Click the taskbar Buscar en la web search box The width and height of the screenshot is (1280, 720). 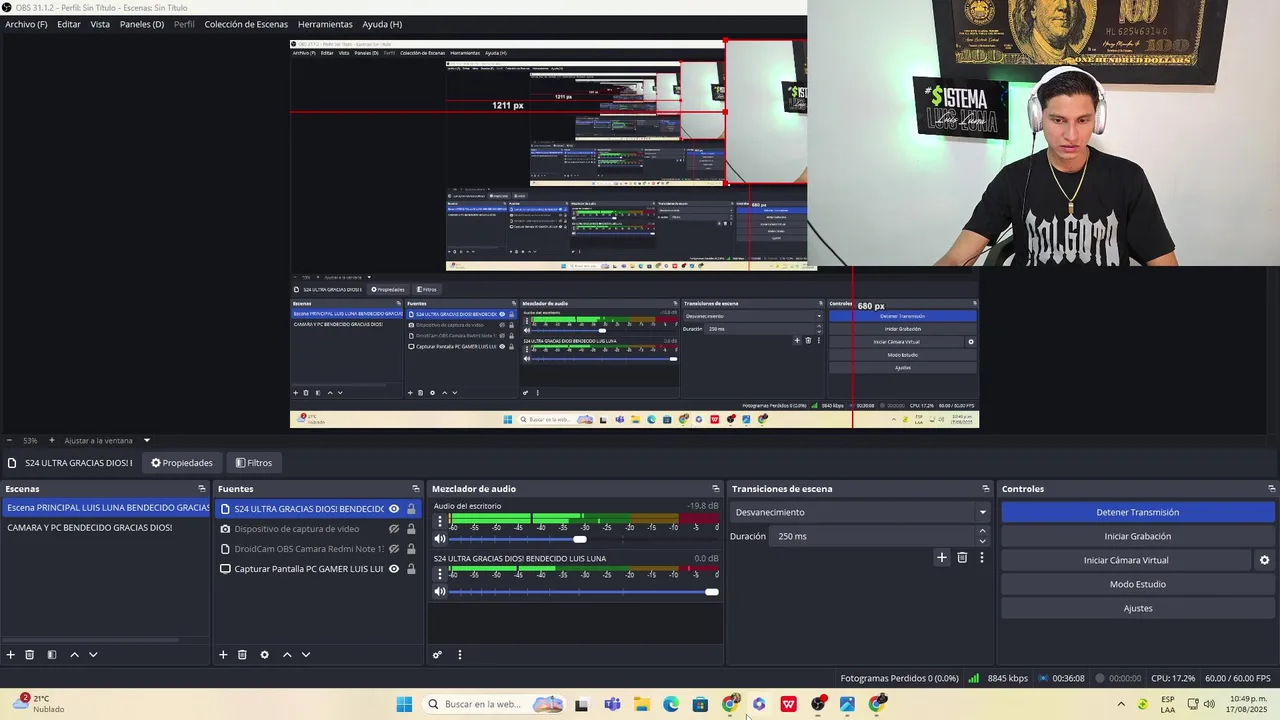click(495, 704)
